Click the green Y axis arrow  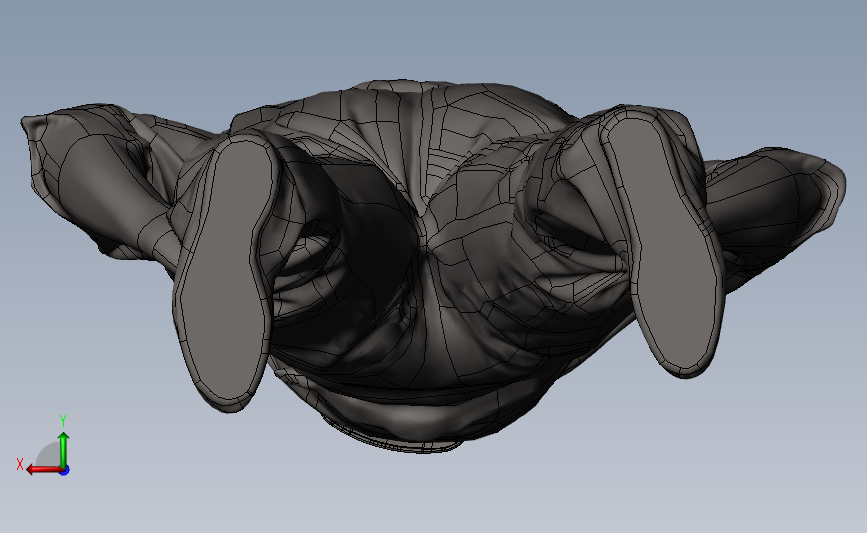coord(64,448)
